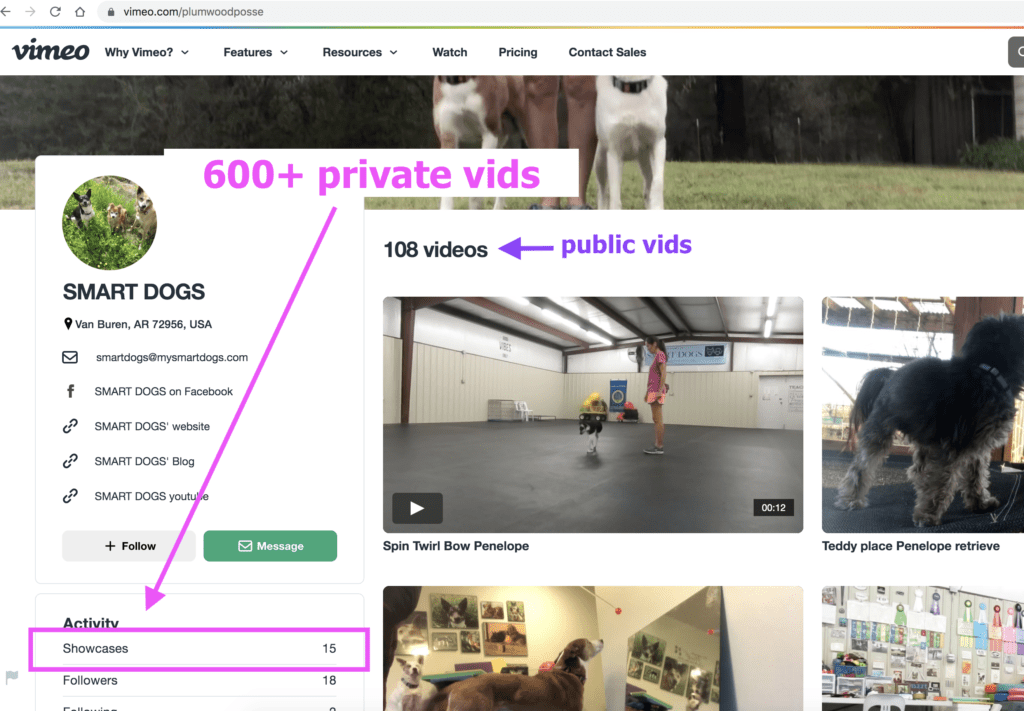Click the Spin Twirl Bow Penelope title
This screenshot has height=711, width=1024.
point(456,546)
